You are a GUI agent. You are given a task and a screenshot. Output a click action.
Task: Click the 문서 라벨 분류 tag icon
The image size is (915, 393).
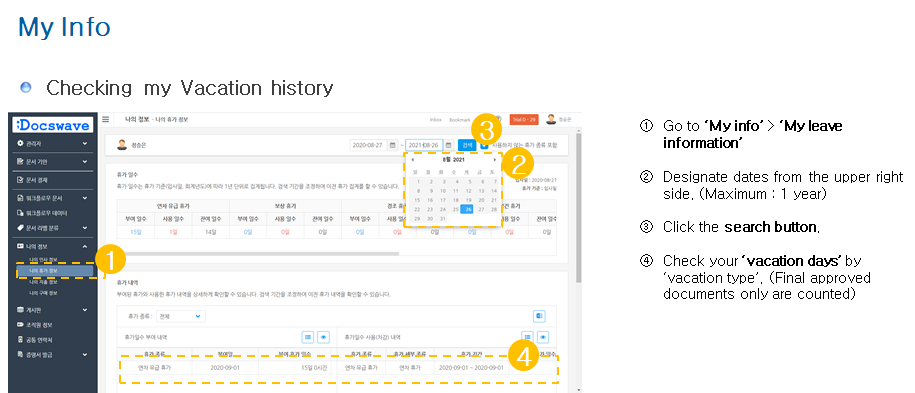[20, 228]
